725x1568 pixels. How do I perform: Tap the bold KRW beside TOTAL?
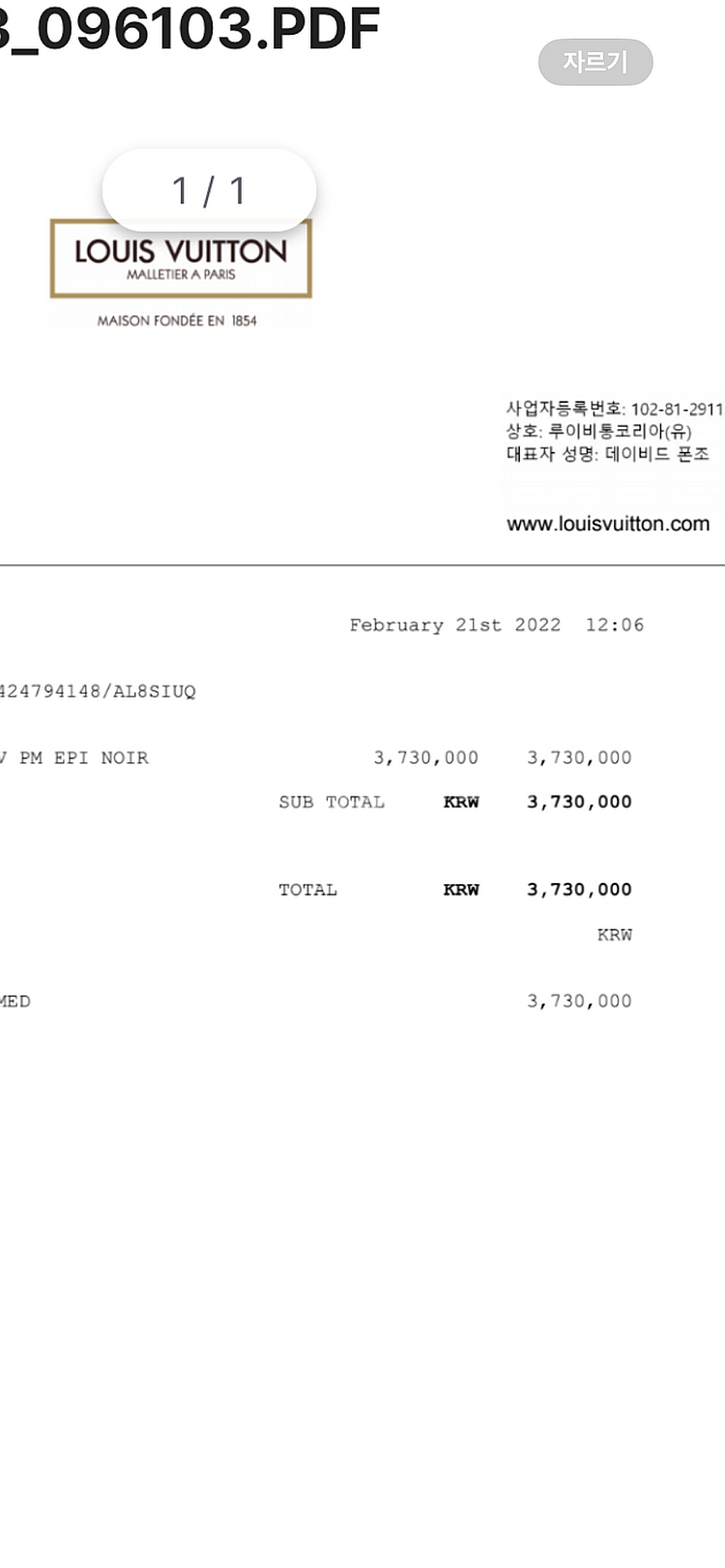coord(461,890)
